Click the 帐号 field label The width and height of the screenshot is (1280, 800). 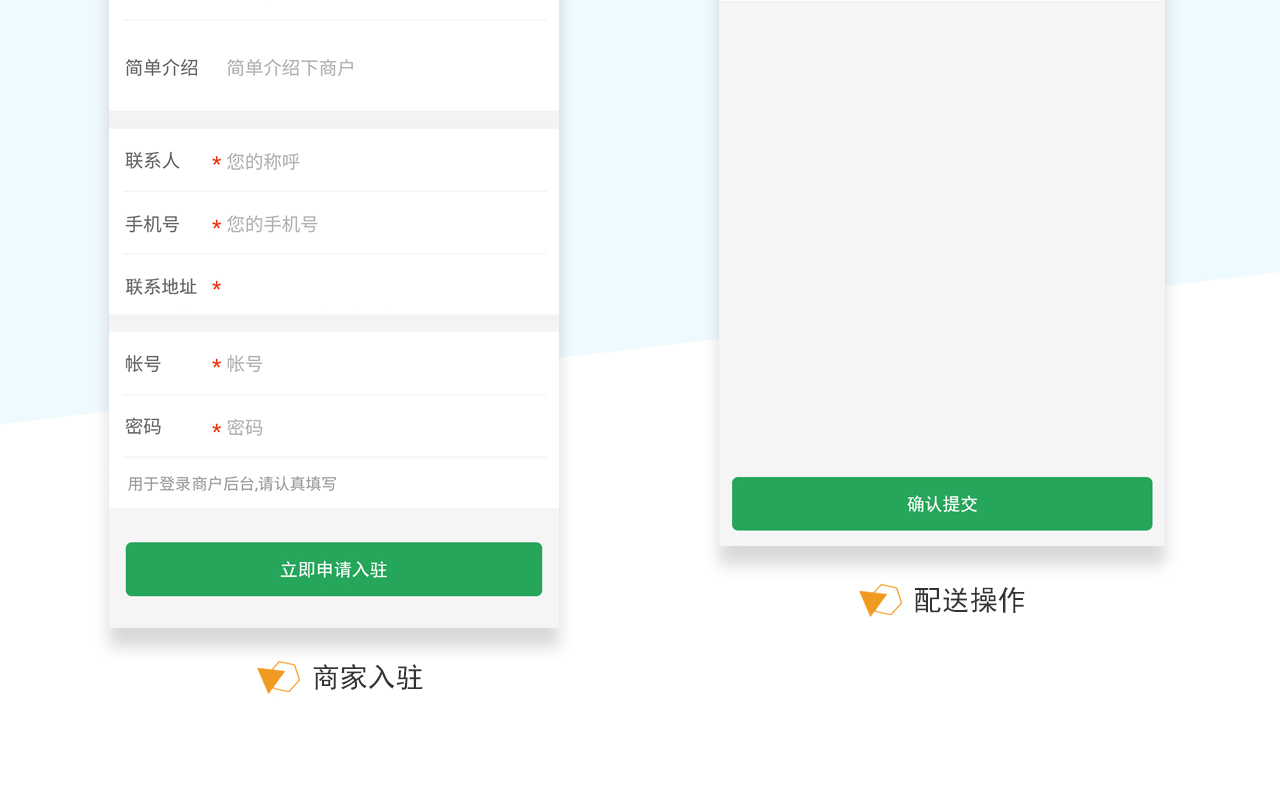click(x=143, y=364)
